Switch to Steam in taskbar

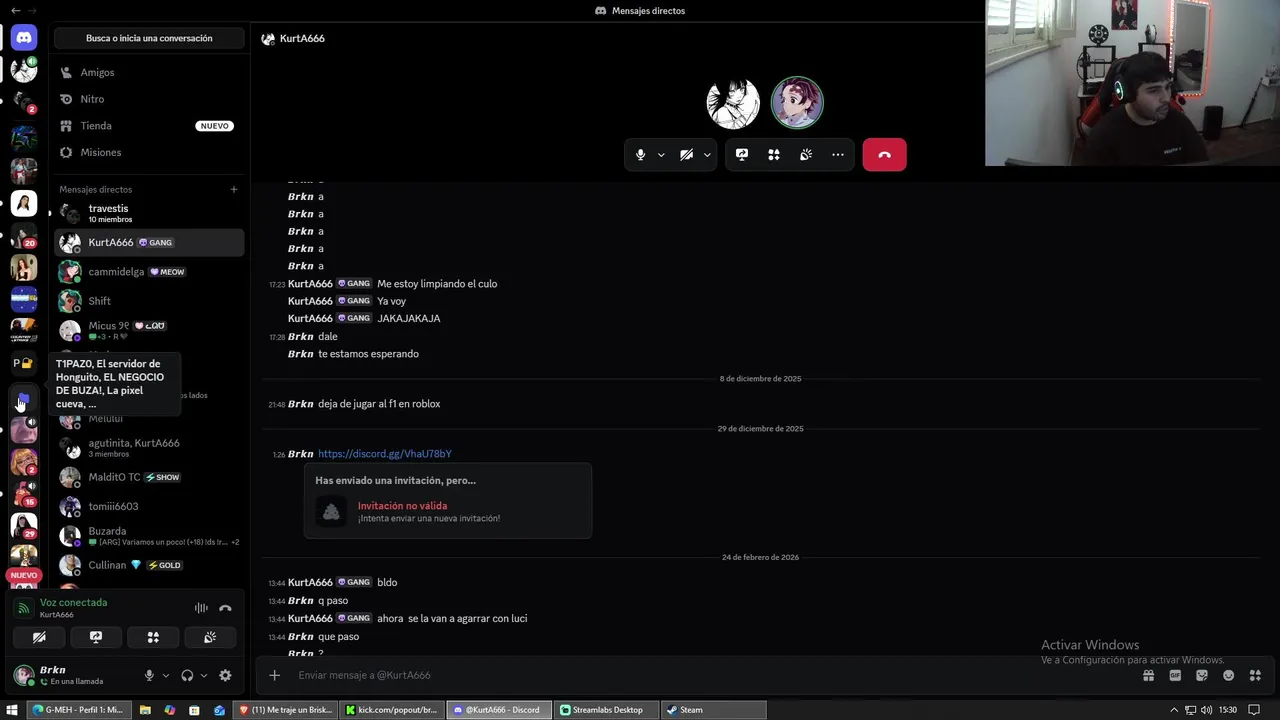(714, 710)
